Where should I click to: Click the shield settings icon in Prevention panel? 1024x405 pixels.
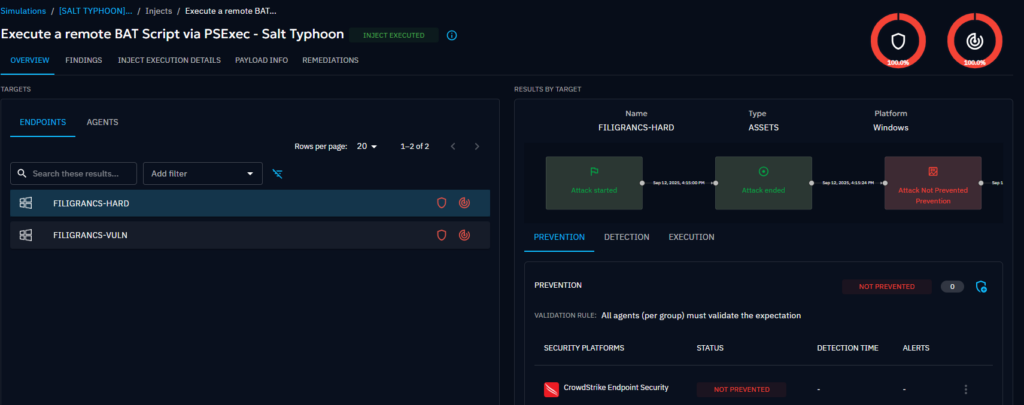(981, 287)
